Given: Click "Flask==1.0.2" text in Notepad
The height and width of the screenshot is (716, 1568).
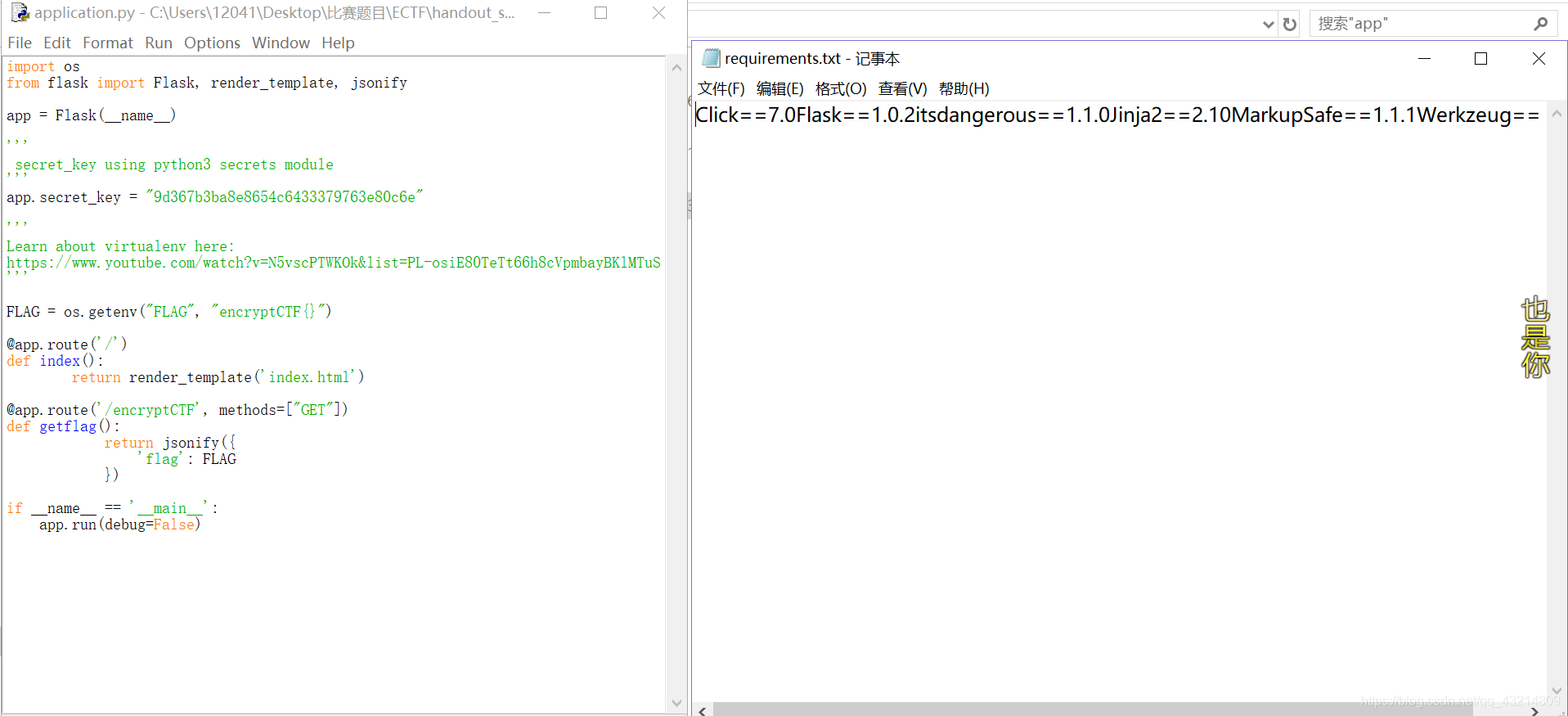Looking at the screenshot, I should tap(856, 115).
